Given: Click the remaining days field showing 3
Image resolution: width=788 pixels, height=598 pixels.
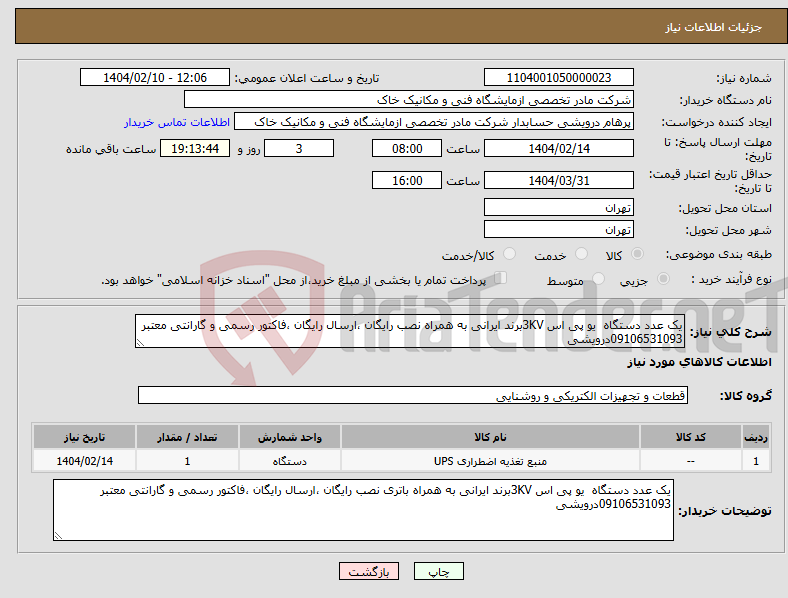Looking at the screenshot, I should click(x=299, y=148).
